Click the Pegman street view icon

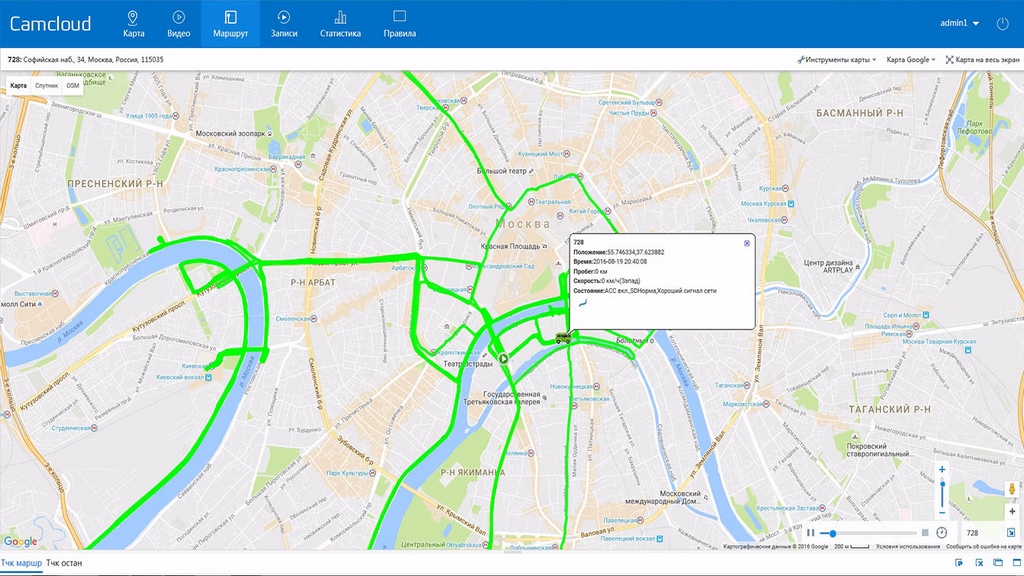click(1011, 490)
